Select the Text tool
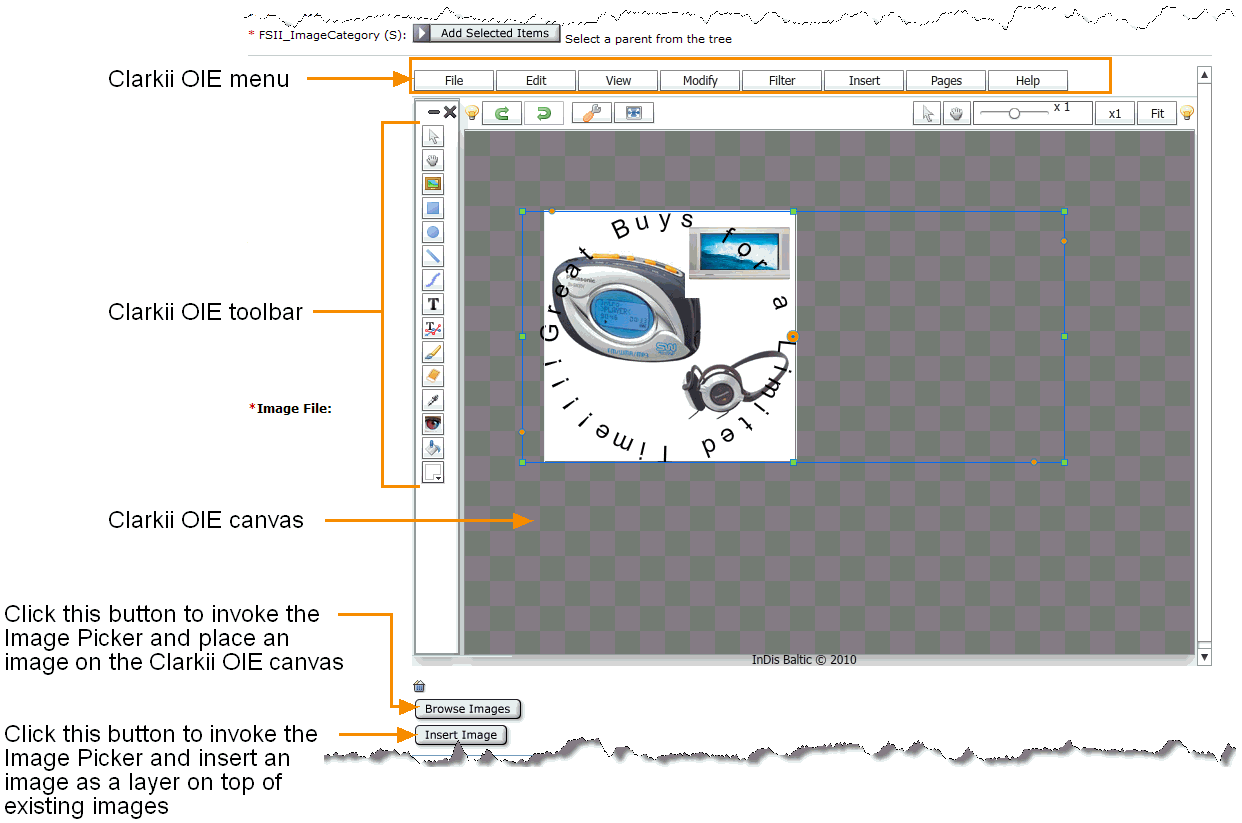 (433, 305)
